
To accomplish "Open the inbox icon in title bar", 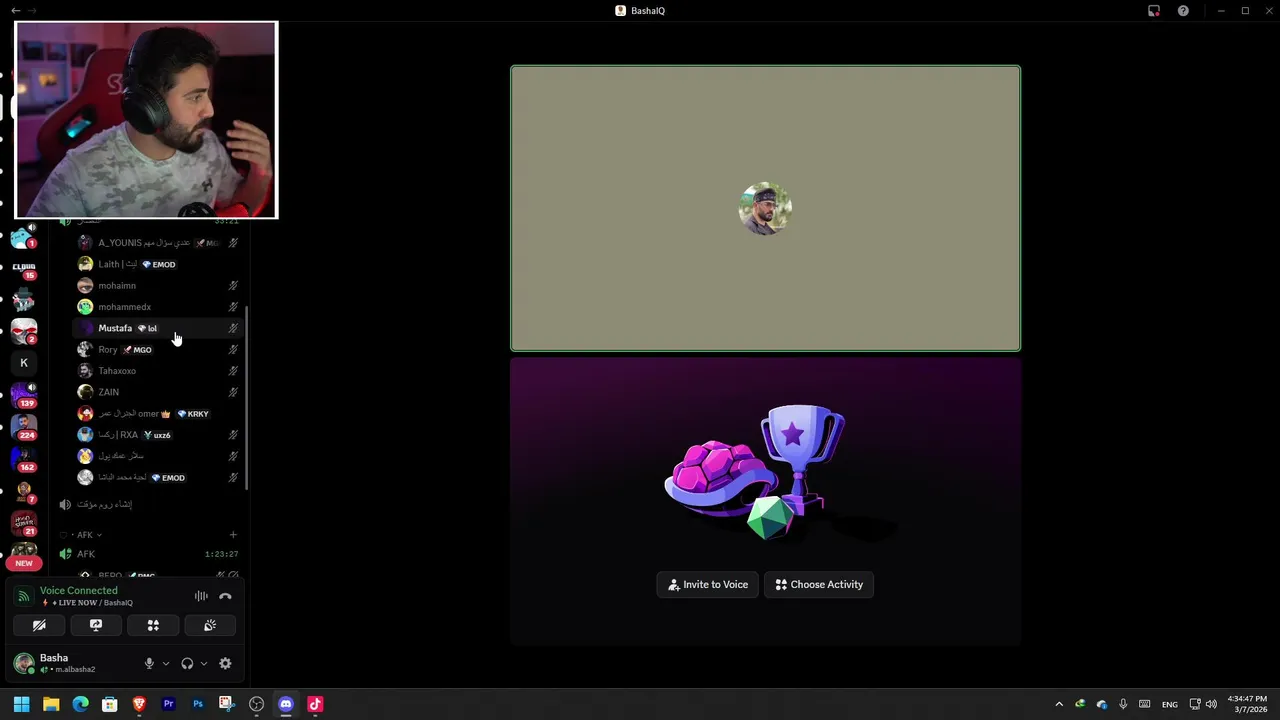I will click(x=1154, y=11).
